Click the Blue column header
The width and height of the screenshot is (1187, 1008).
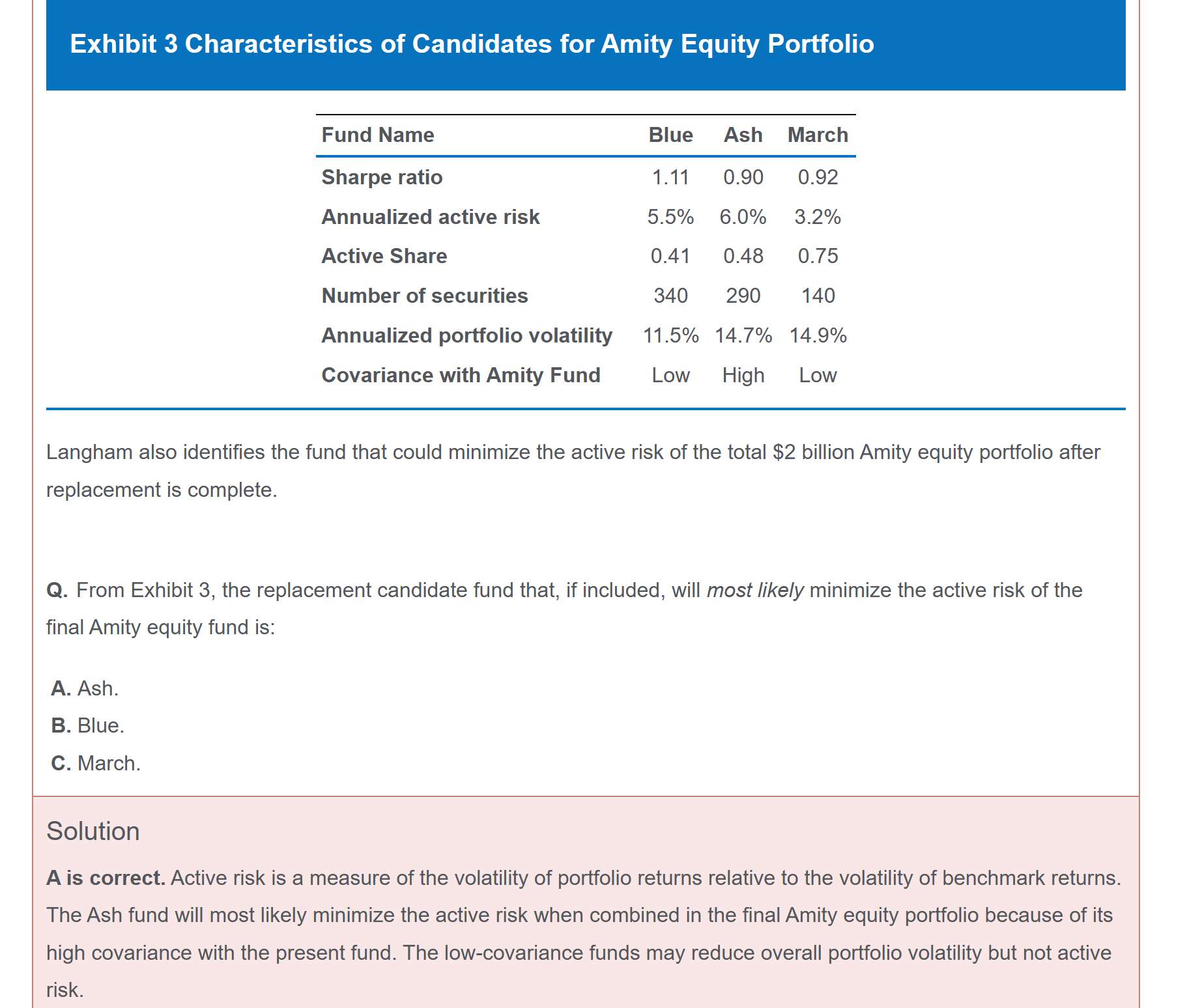670,135
